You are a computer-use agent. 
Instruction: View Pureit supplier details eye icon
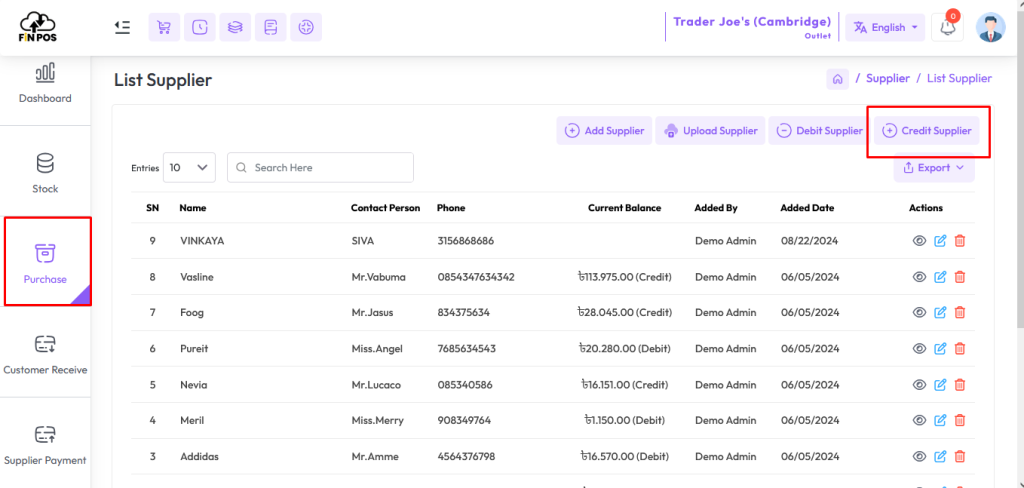click(x=920, y=349)
